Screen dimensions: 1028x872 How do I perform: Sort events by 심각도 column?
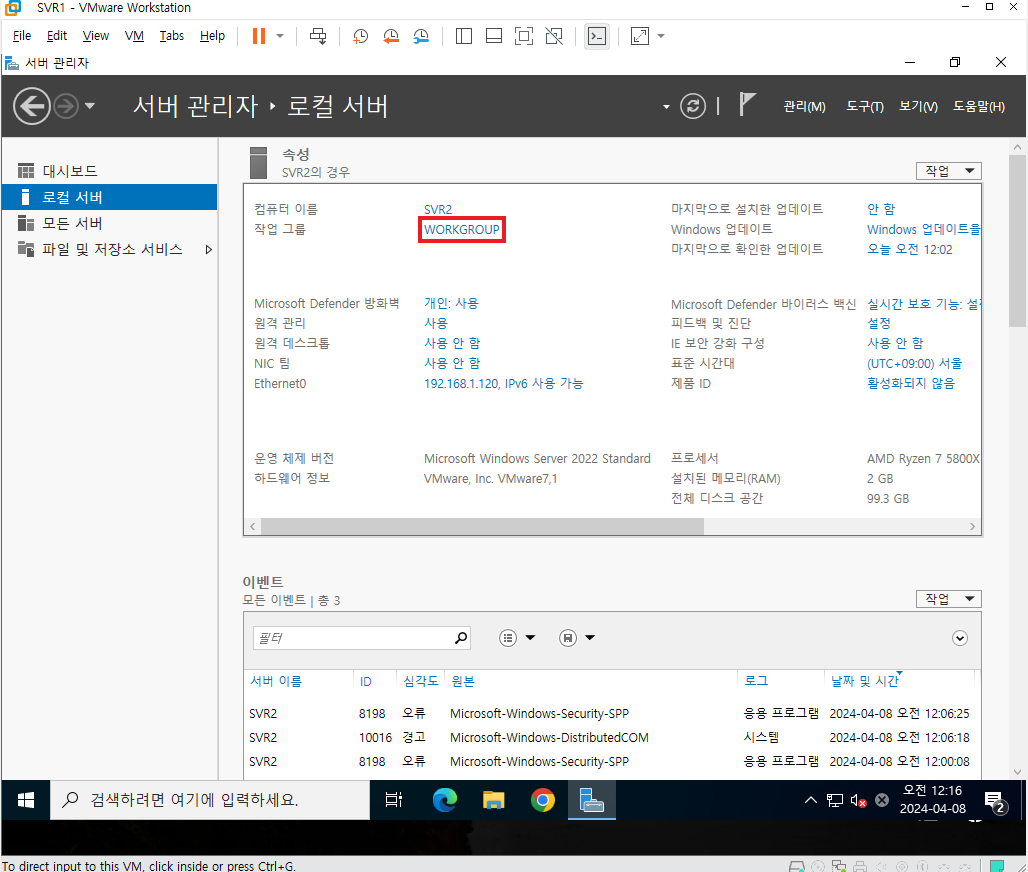[420, 682]
